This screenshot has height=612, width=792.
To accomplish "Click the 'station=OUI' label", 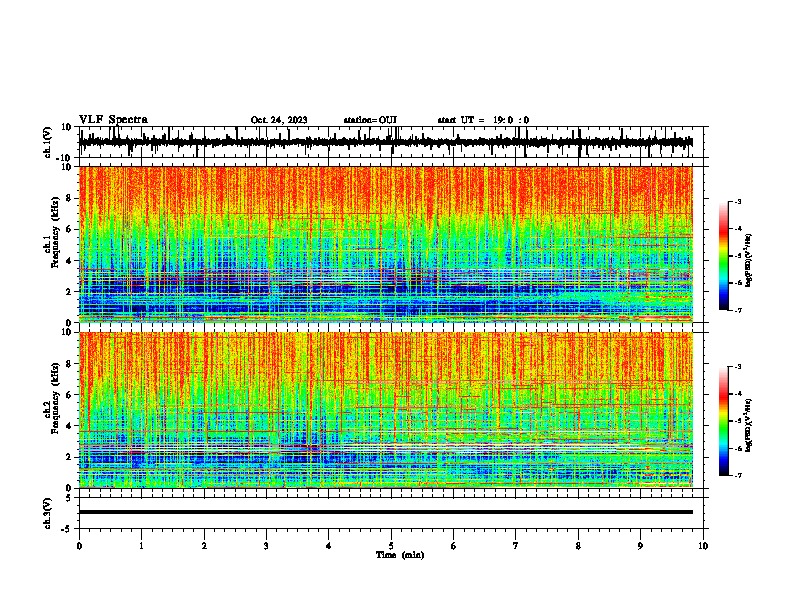I will click(370, 120).
